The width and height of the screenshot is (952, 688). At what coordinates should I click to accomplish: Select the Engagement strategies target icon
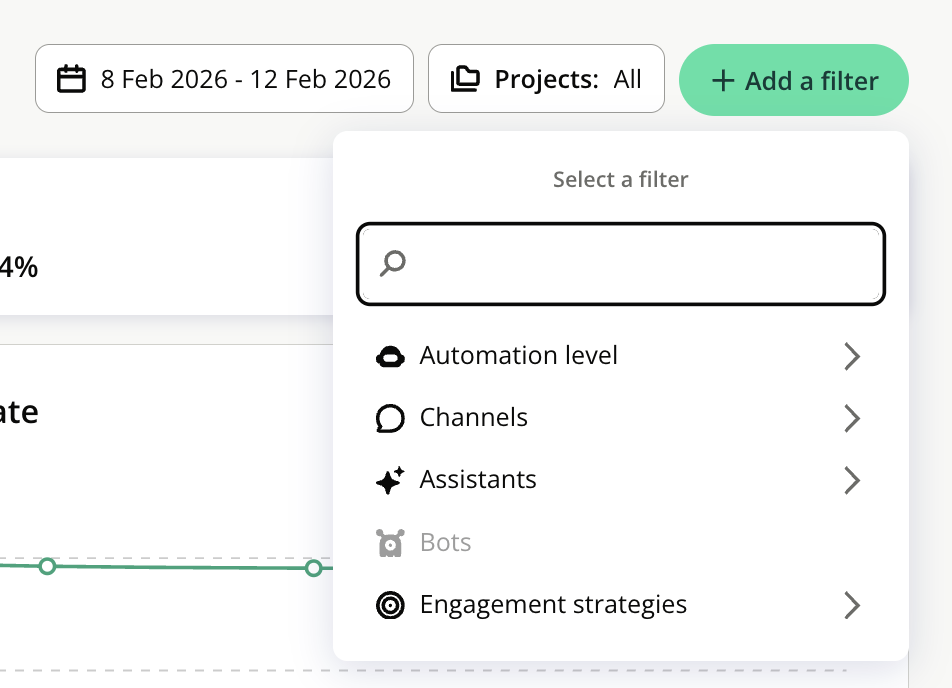click(390, 605)
